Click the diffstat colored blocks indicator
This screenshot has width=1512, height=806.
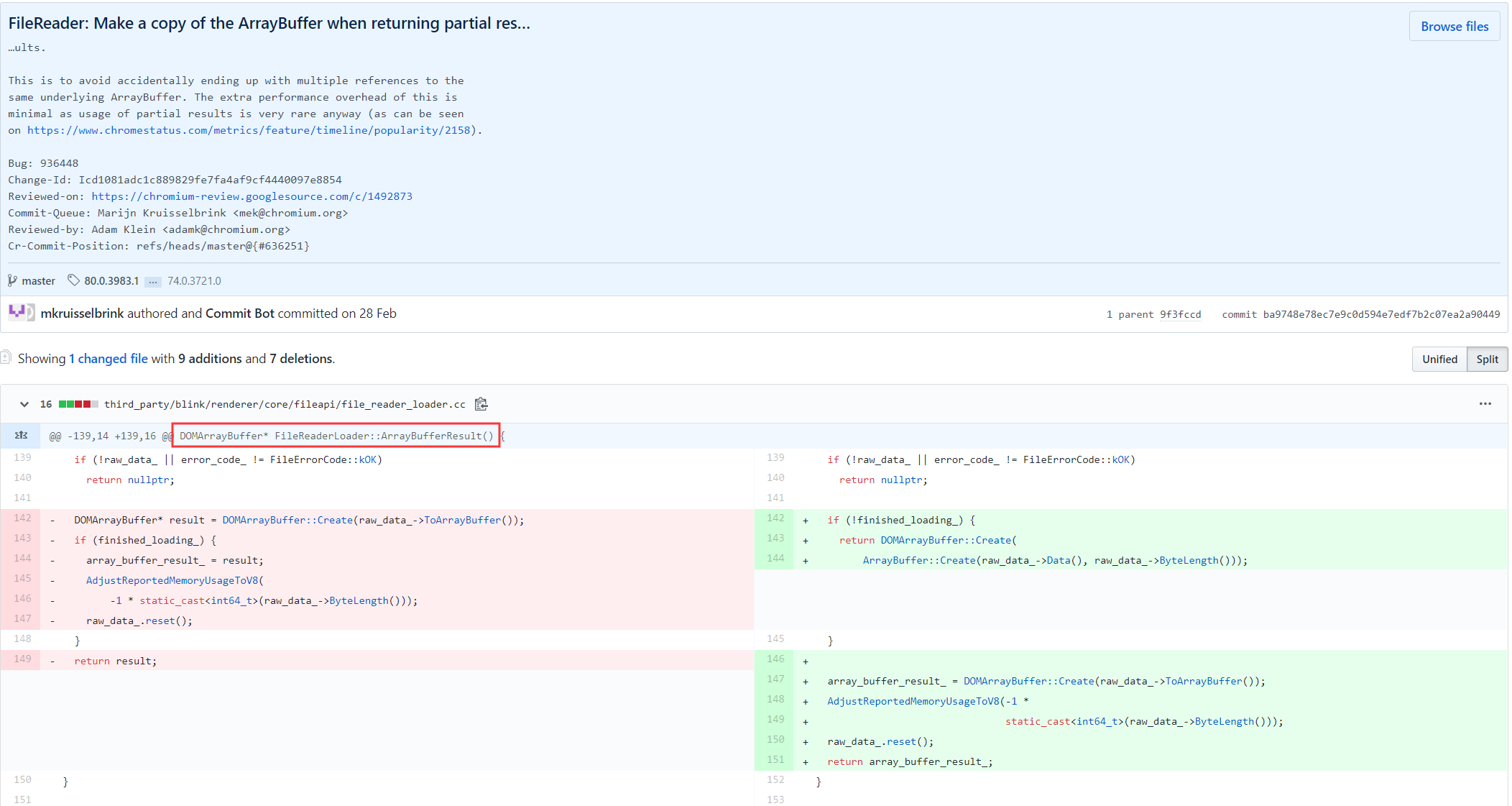coord(78,404)
